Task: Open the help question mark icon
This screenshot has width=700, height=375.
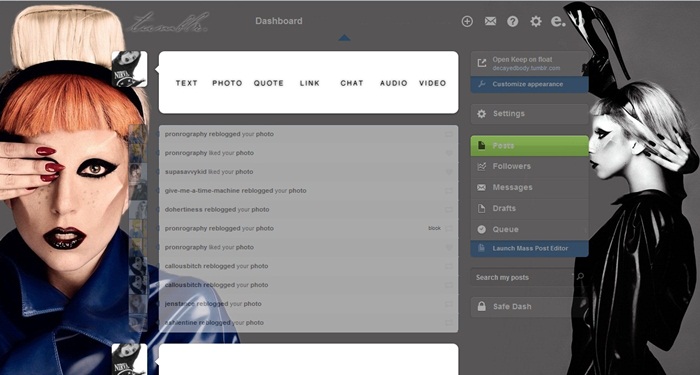Action: 512,21
